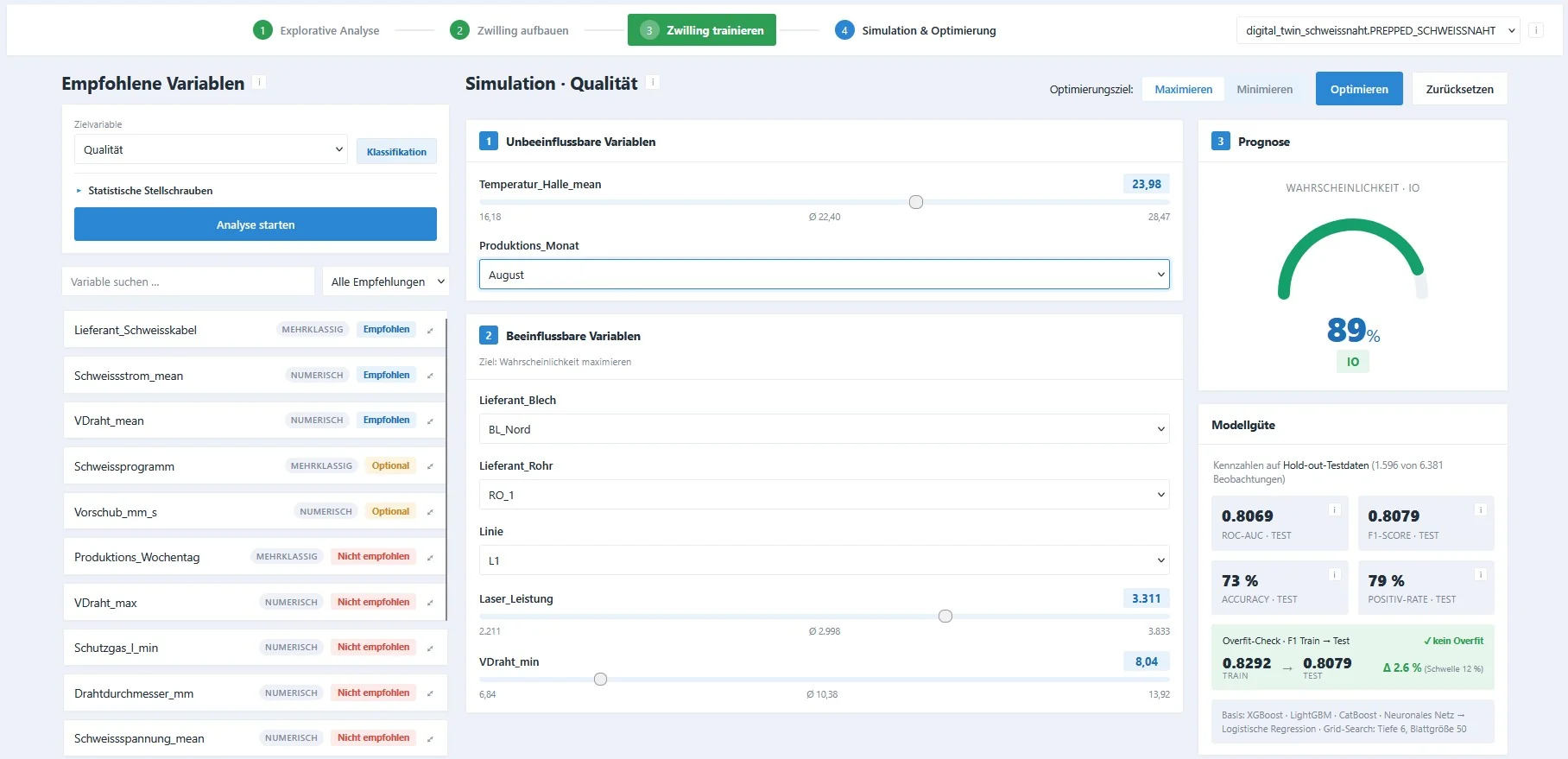This screenshot has height=759, width=1568.
Task: Open Lieferant_Rohr RO_1 dropdown
Action: (x=825, y=495)
